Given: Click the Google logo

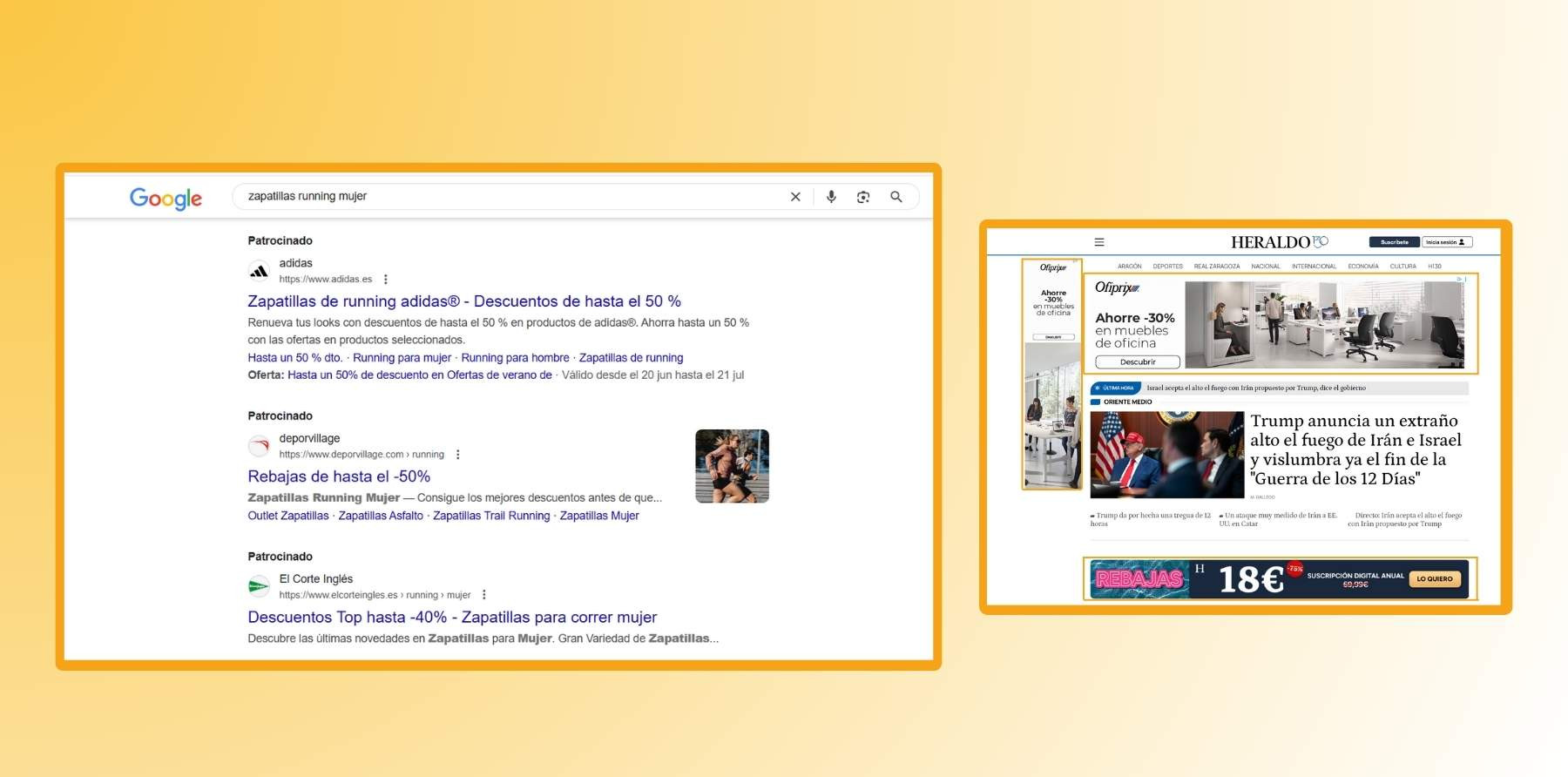Looking at the screenshot, I should [x=166, y=199].
